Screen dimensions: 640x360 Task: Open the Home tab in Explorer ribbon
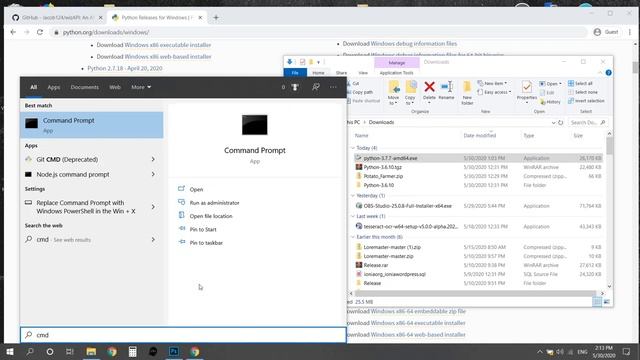pyautogui.click(x=318, y=73)
